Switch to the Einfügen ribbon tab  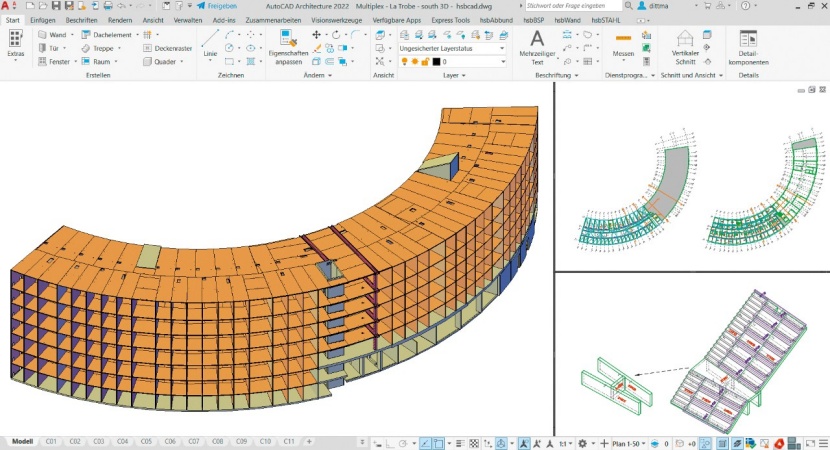(x=43, y=20)
